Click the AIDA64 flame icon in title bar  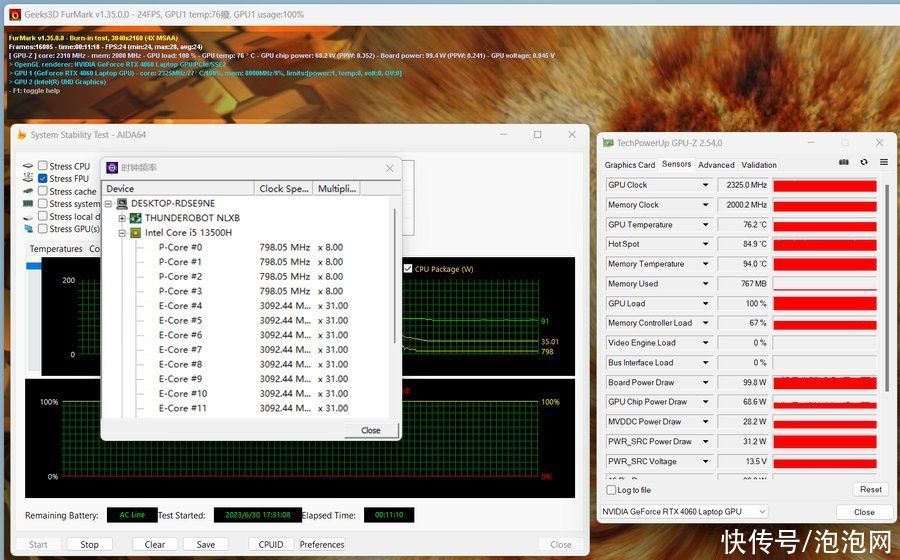coord(22,135)
